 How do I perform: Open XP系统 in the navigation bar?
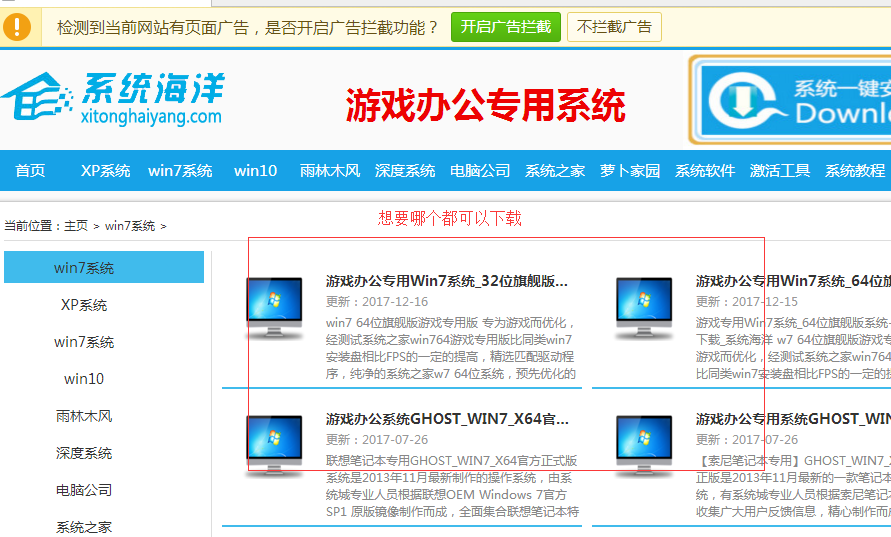click(105, 170)
